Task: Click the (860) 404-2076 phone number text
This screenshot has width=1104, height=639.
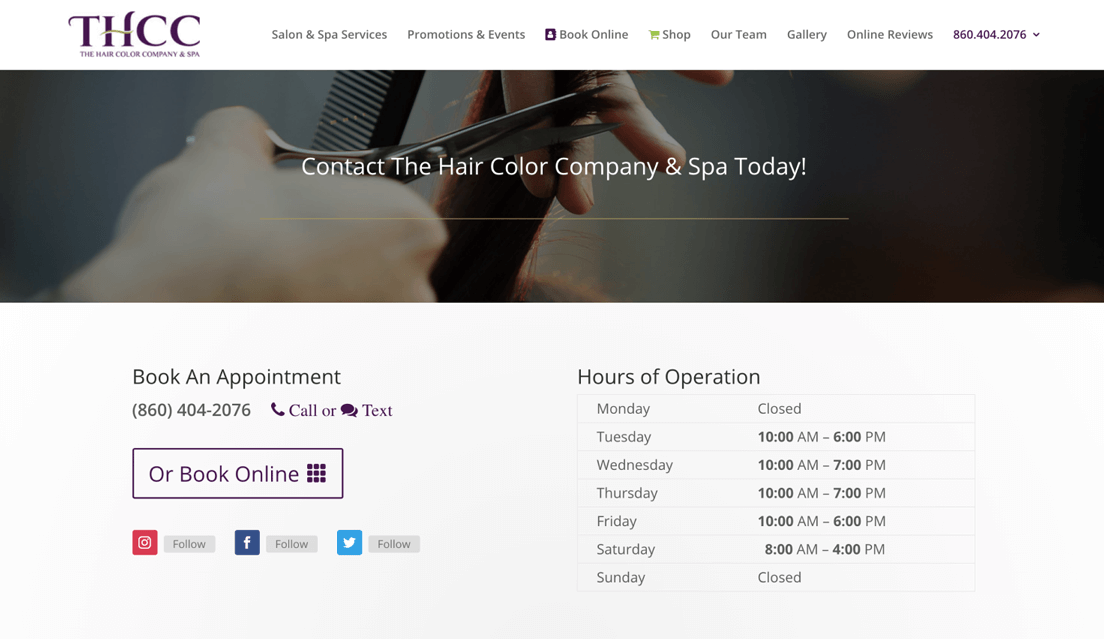Action: 191,409
